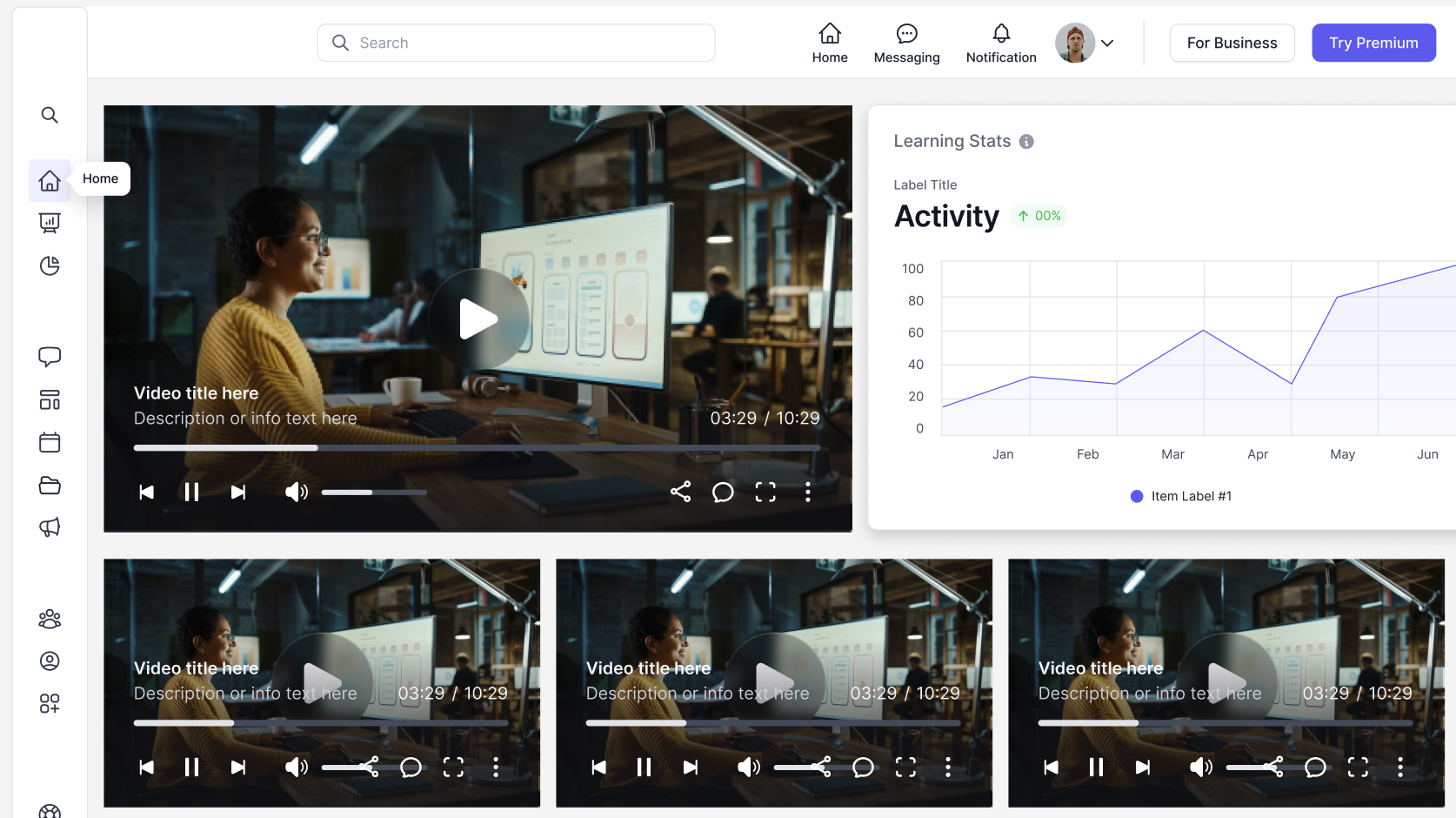Viewport: 1456px width, 818px height.
Task: Select the Home icon in sidebar
Action: [x=50, y=180]
